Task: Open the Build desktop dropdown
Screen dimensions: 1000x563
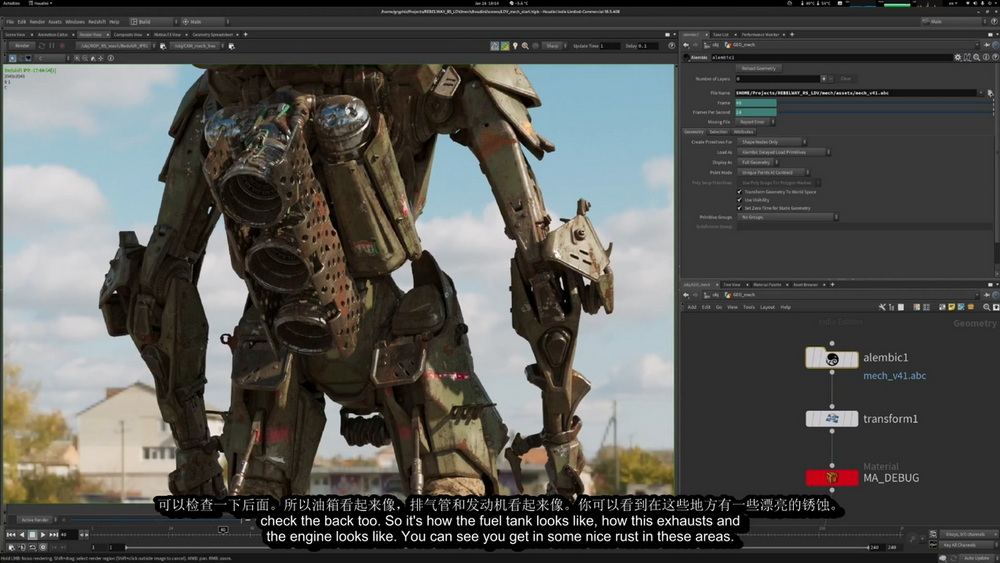Action: (x=152, y=22)
